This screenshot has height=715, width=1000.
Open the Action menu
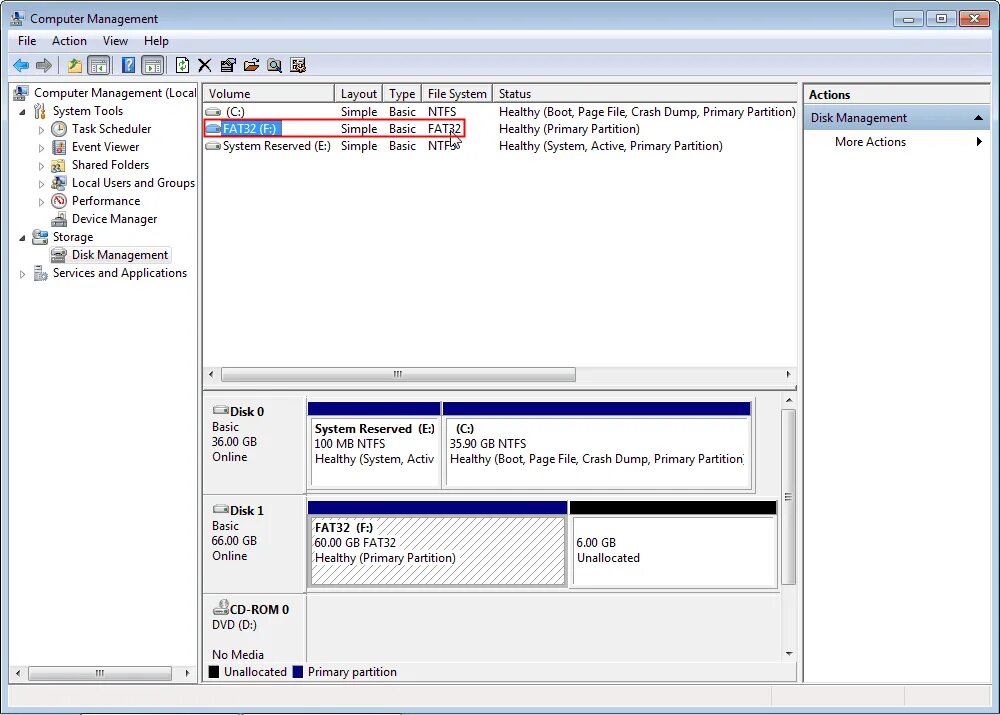coord(69,41)
